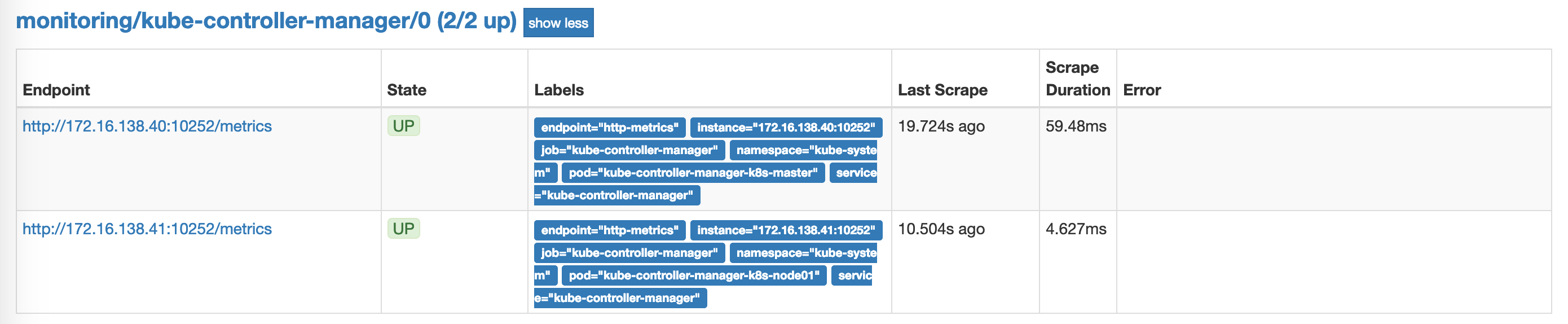1568x324 pixels.
Task: Click the UP state badge for 172.16.138.40
Action: coord(404,126)
